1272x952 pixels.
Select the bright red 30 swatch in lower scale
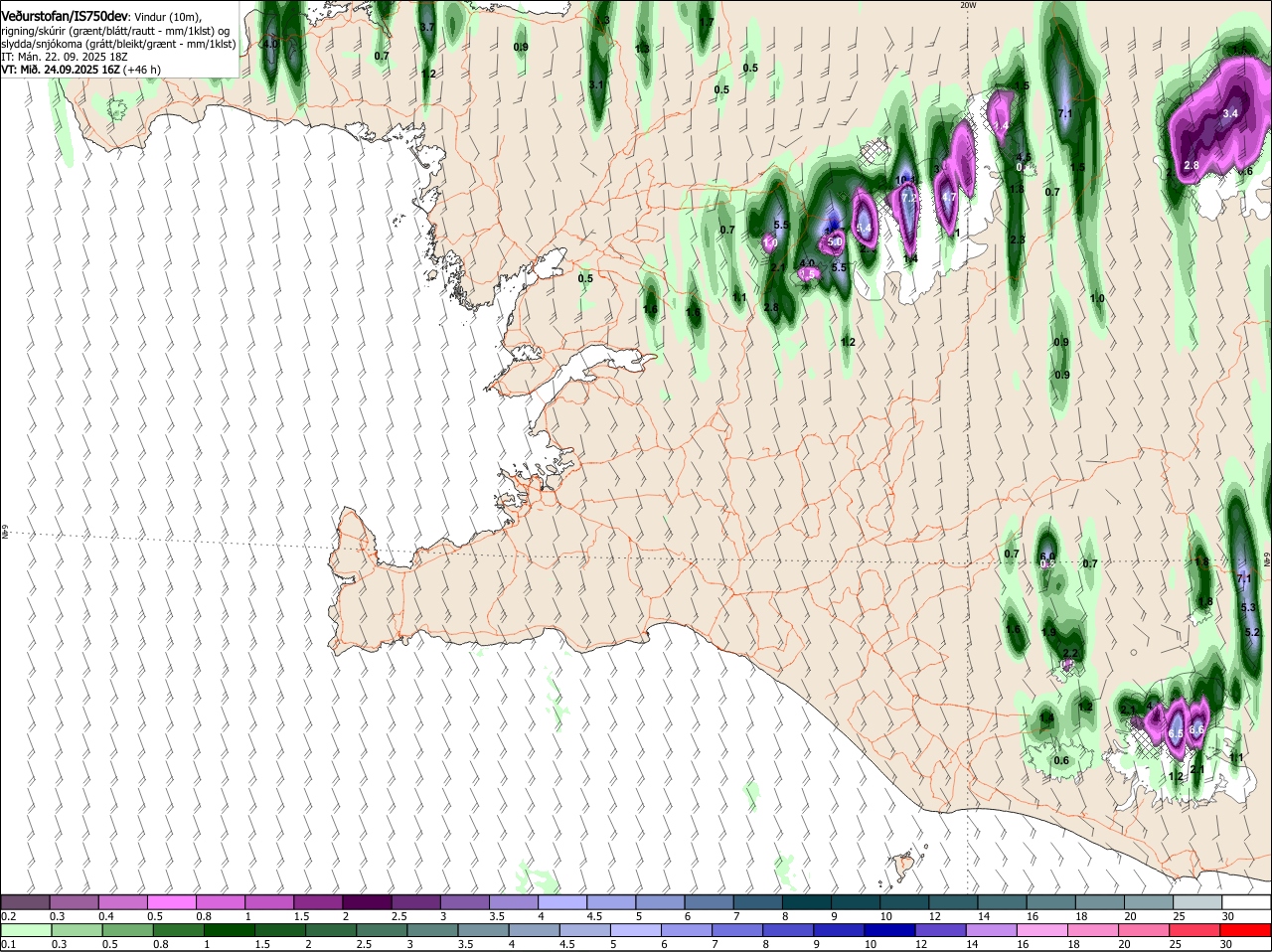click(1246, 930)
